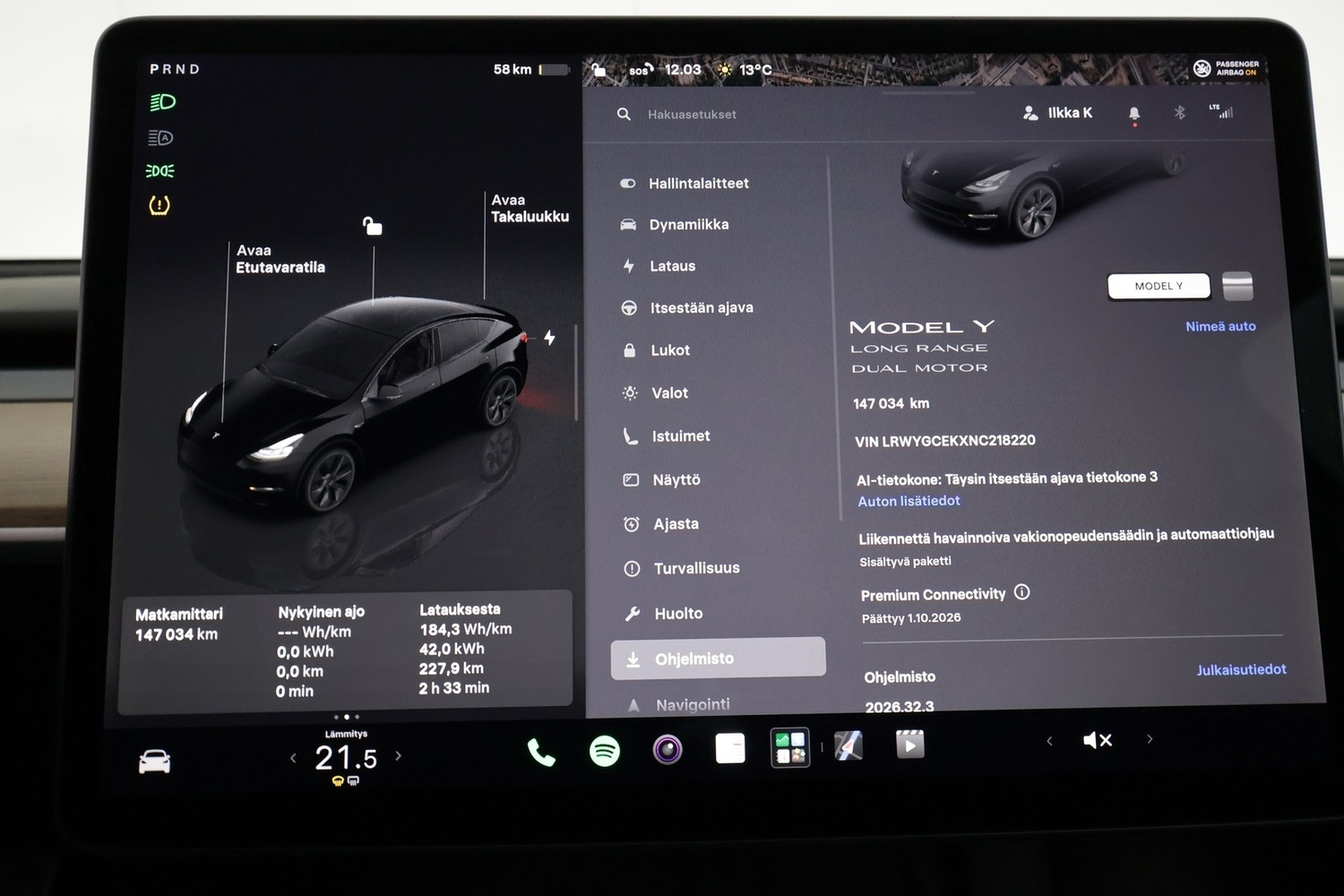Launch Spotify from the bottom bar
This screenshot has height=896, width=1344.
point(605,750)
